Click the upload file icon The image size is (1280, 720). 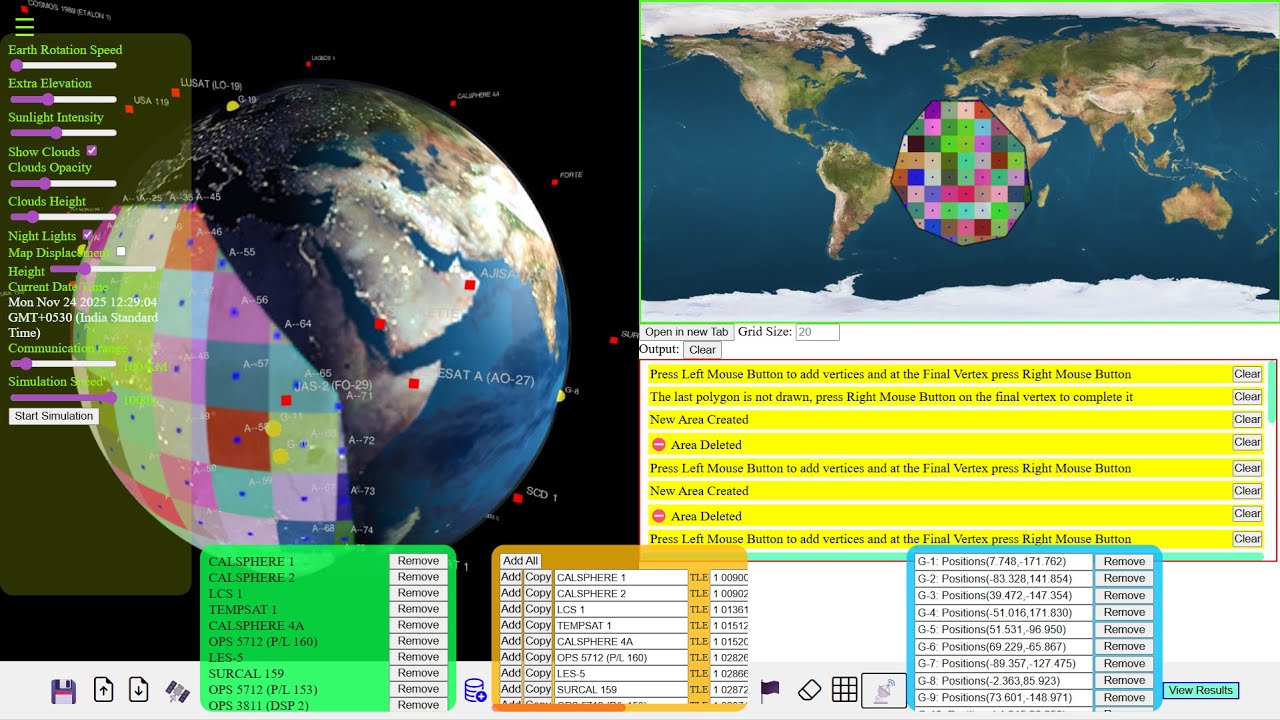coord(103,690)
